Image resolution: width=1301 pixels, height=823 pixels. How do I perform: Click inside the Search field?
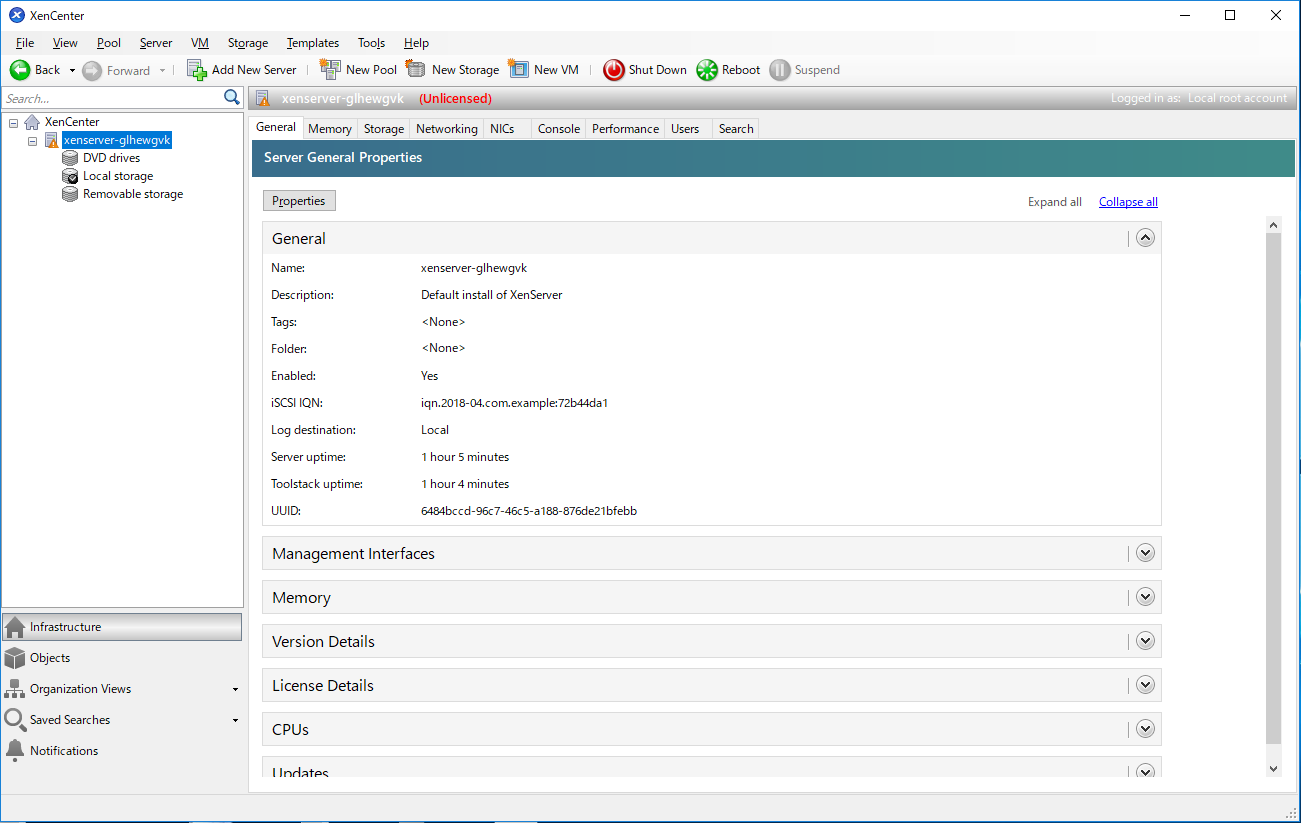coord(110,97)
